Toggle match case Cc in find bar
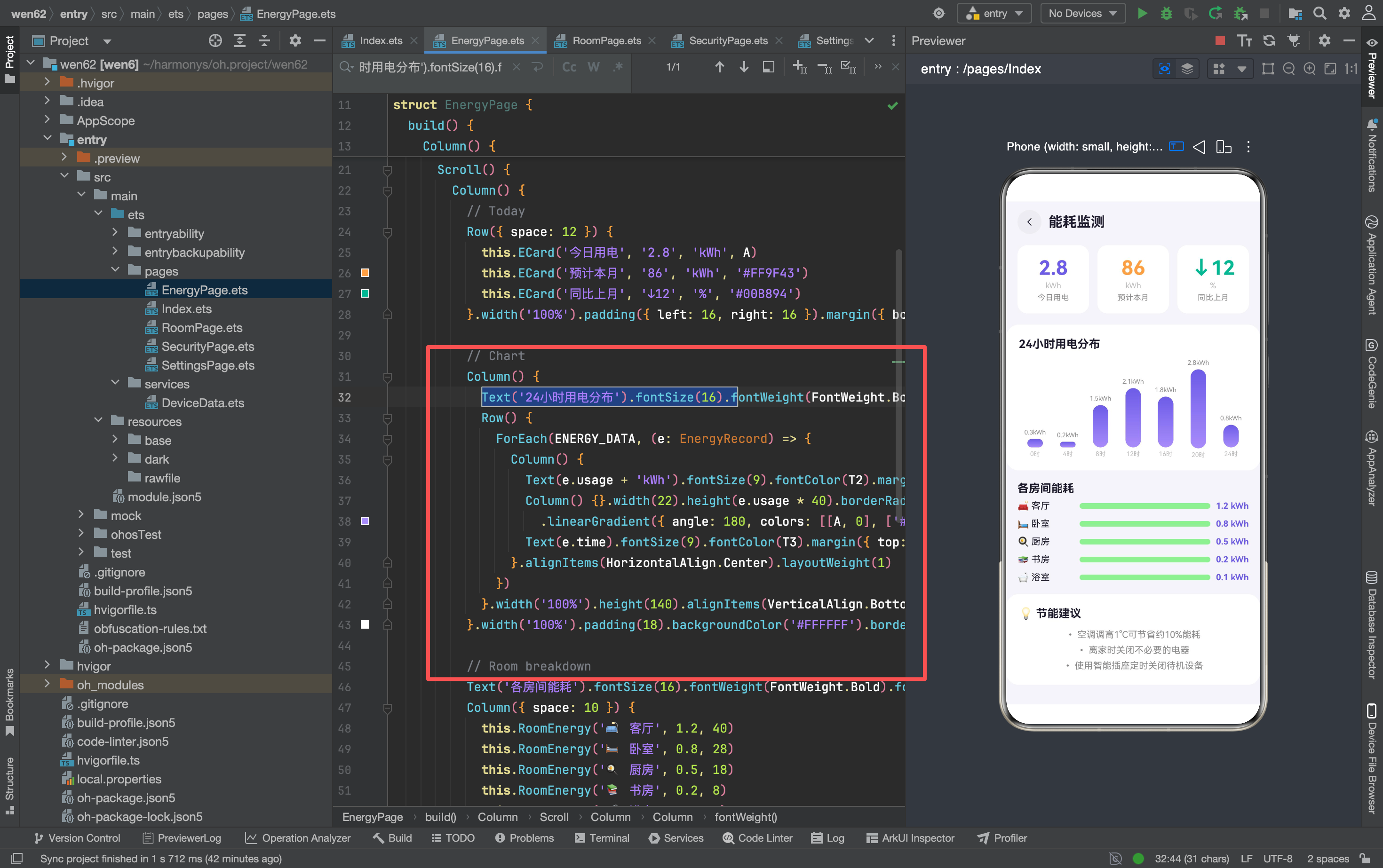 tap(569, 67)
